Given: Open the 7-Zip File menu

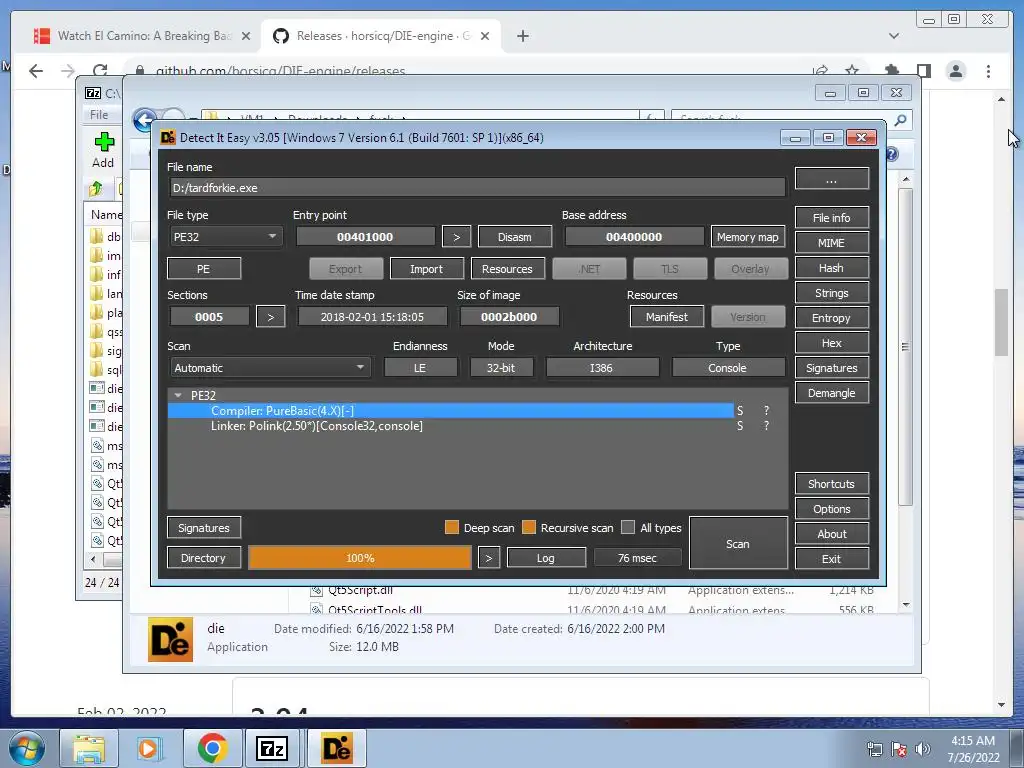Looking at the screenshot, I should 99,114.
